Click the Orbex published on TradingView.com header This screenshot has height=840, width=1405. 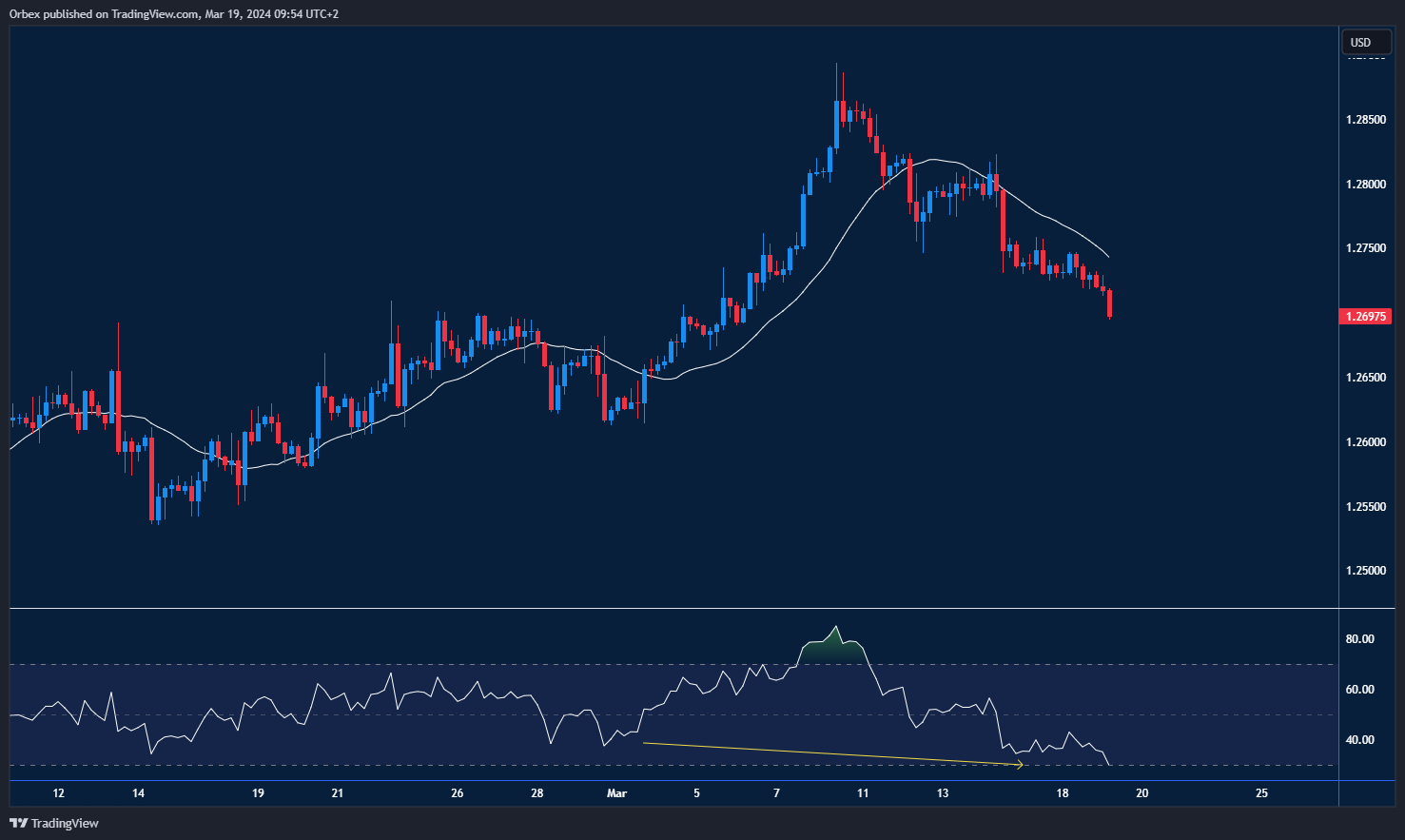(x=174, y=14)
